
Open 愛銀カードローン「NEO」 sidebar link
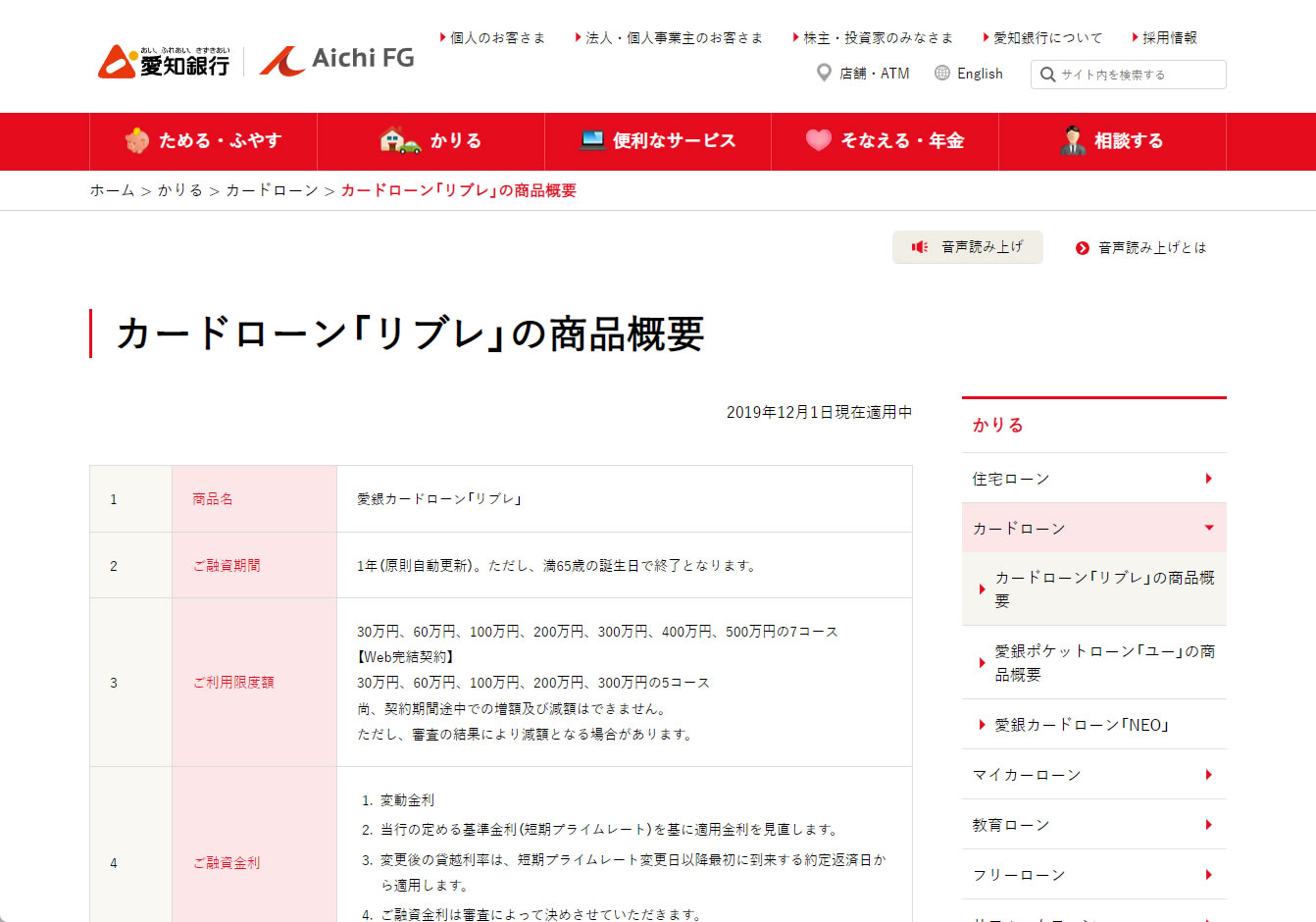tap(1094, 725)
